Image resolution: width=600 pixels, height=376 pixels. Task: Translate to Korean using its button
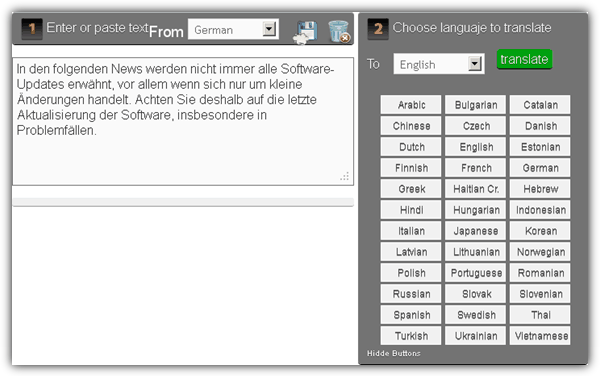click(x=540, y=231)
